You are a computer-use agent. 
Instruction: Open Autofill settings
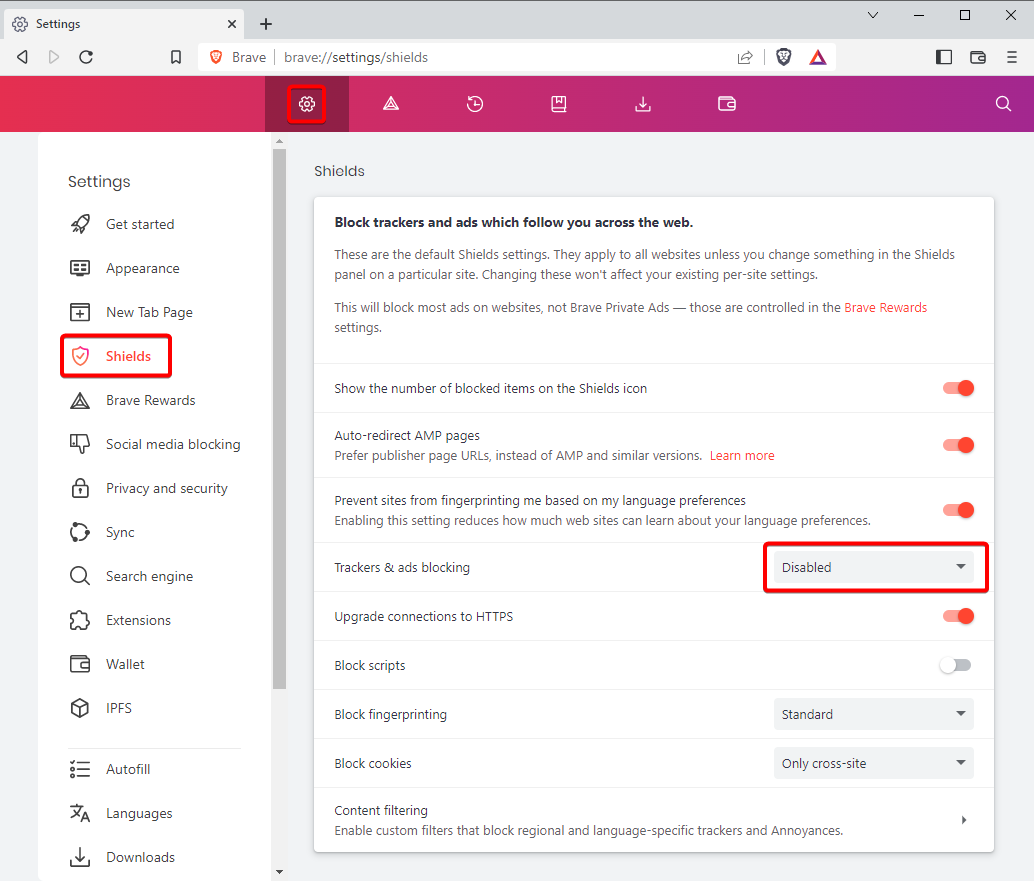coord(128,770)
